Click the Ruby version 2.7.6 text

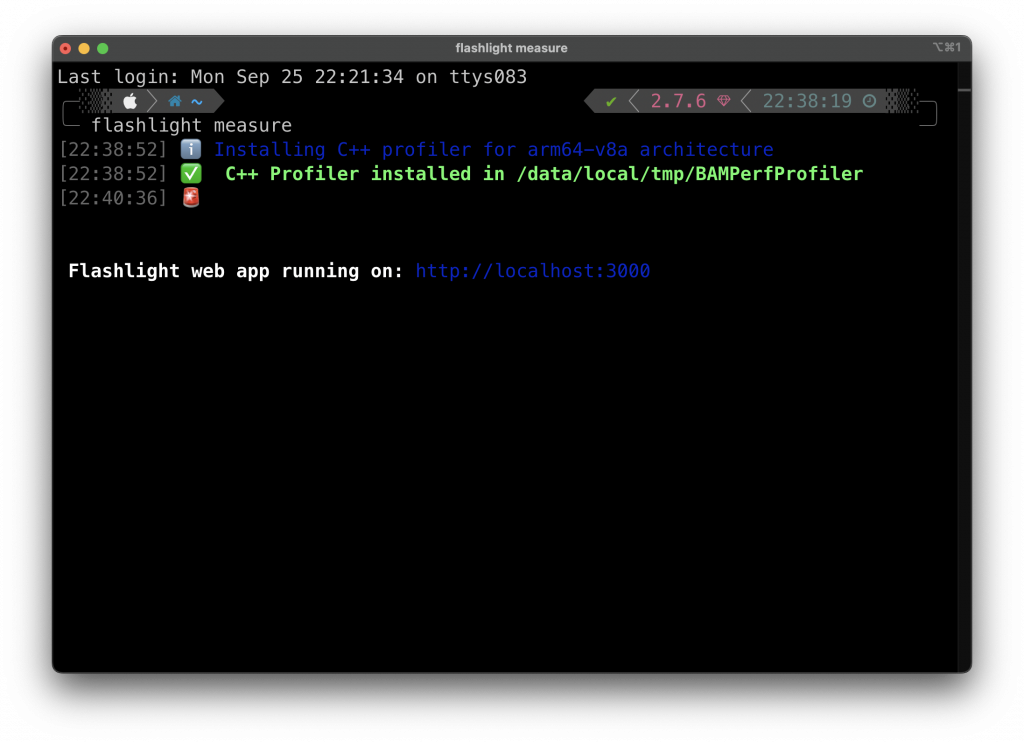tap(678, 101)
